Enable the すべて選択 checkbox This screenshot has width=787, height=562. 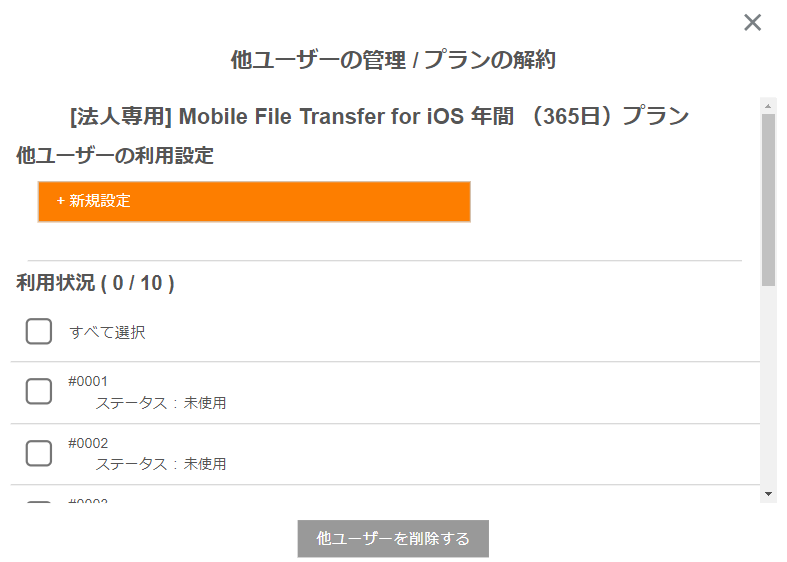[39, 331]
